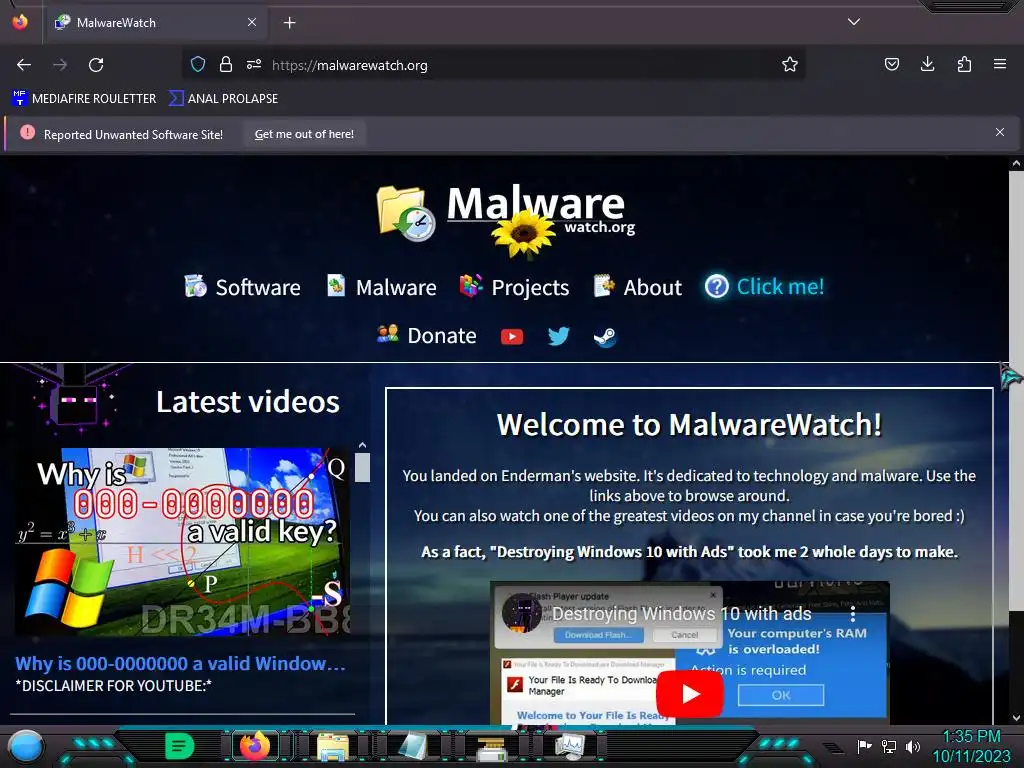Viewport: 1024px width, 768px height.
Task: Open the tracking protection shield icon
Action: (198, 65)
